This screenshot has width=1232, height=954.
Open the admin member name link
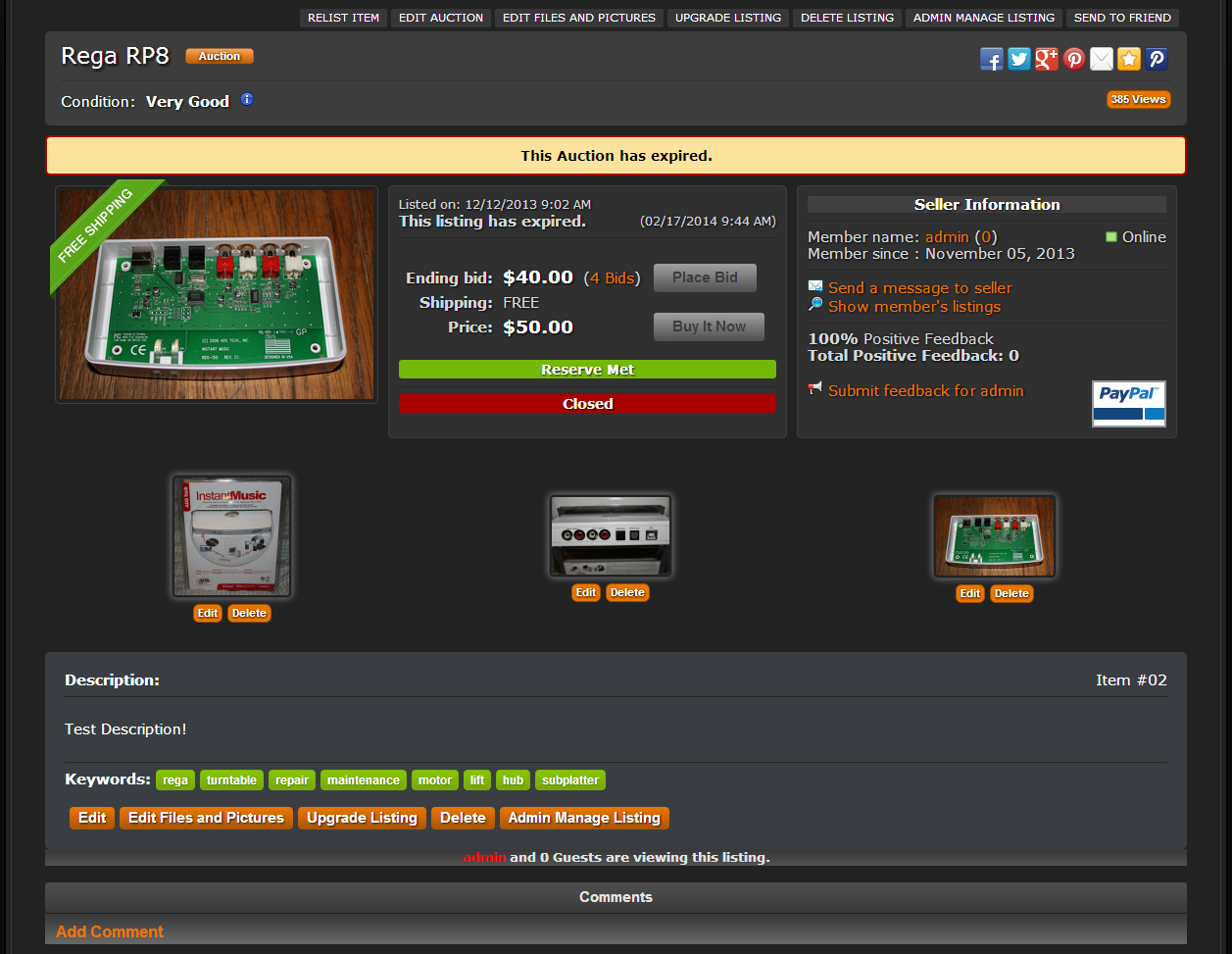point(947,237)
